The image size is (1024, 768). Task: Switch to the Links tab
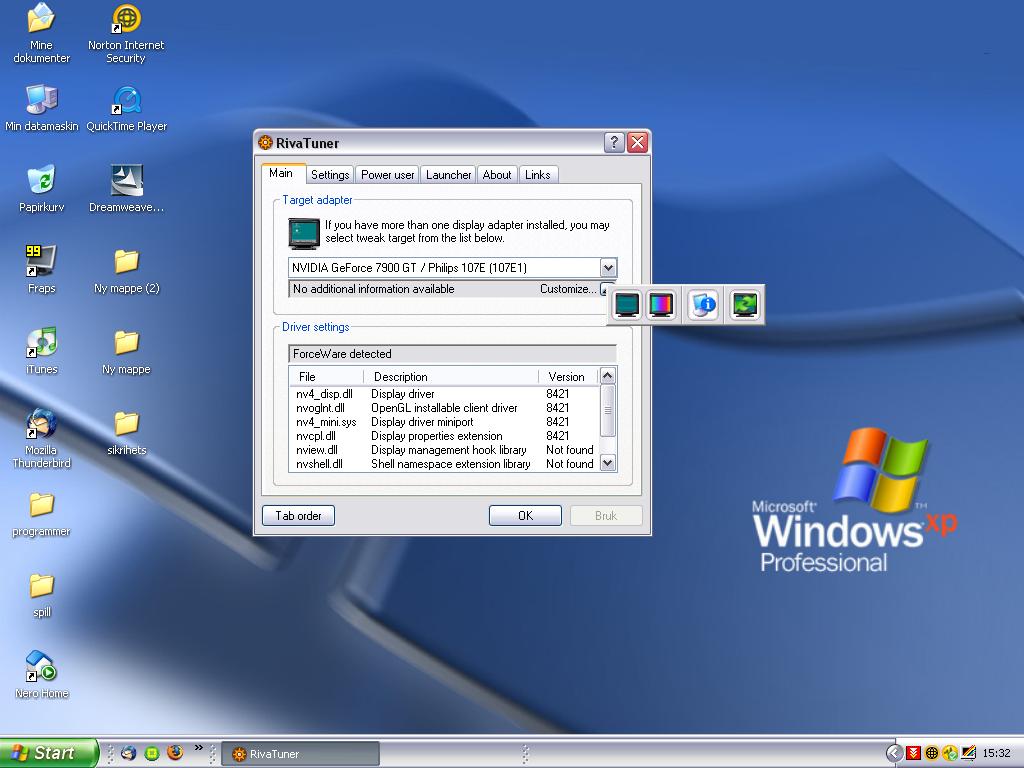click(537, 174)
